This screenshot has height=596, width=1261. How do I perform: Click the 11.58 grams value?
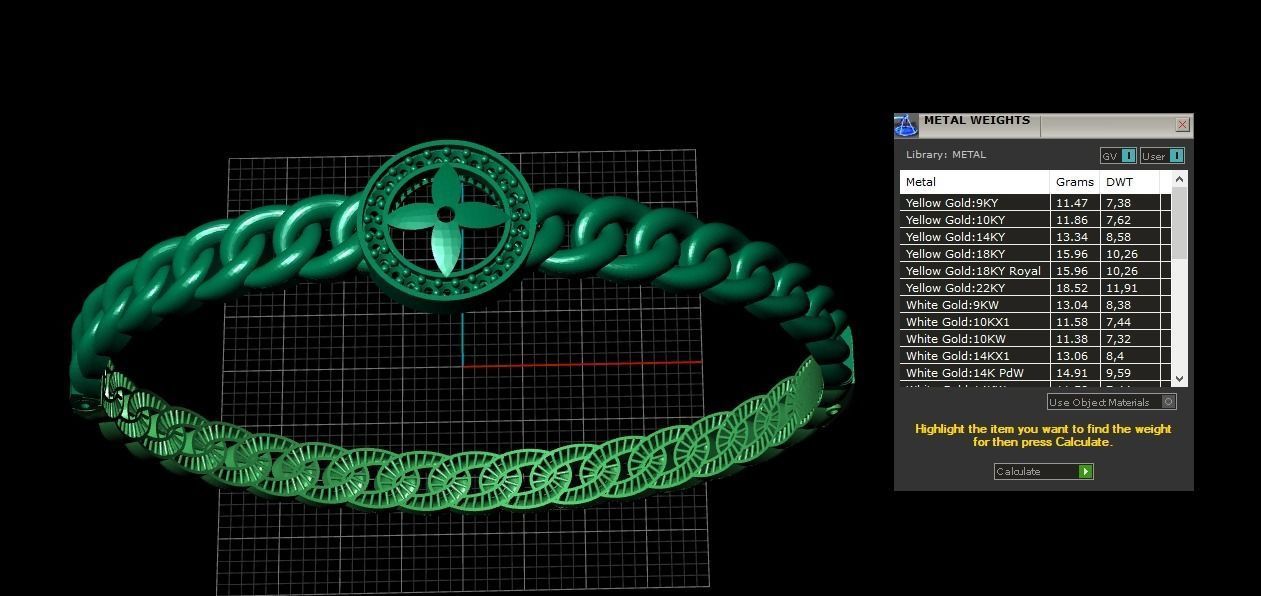pos(1071,322)
